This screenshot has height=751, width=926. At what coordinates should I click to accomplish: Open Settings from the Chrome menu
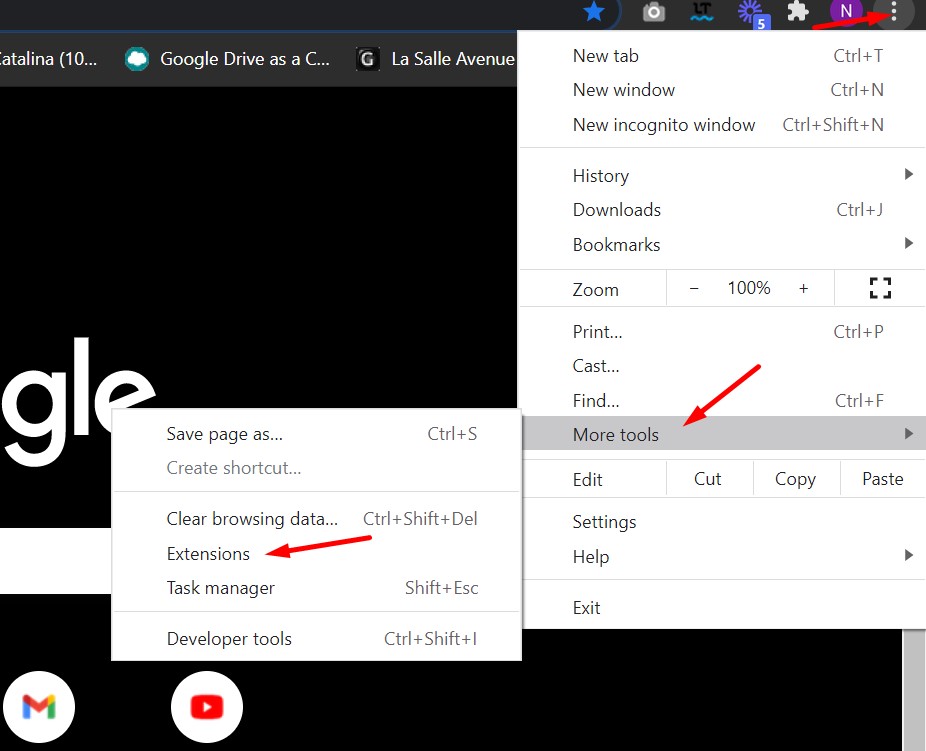pos(722,522)
